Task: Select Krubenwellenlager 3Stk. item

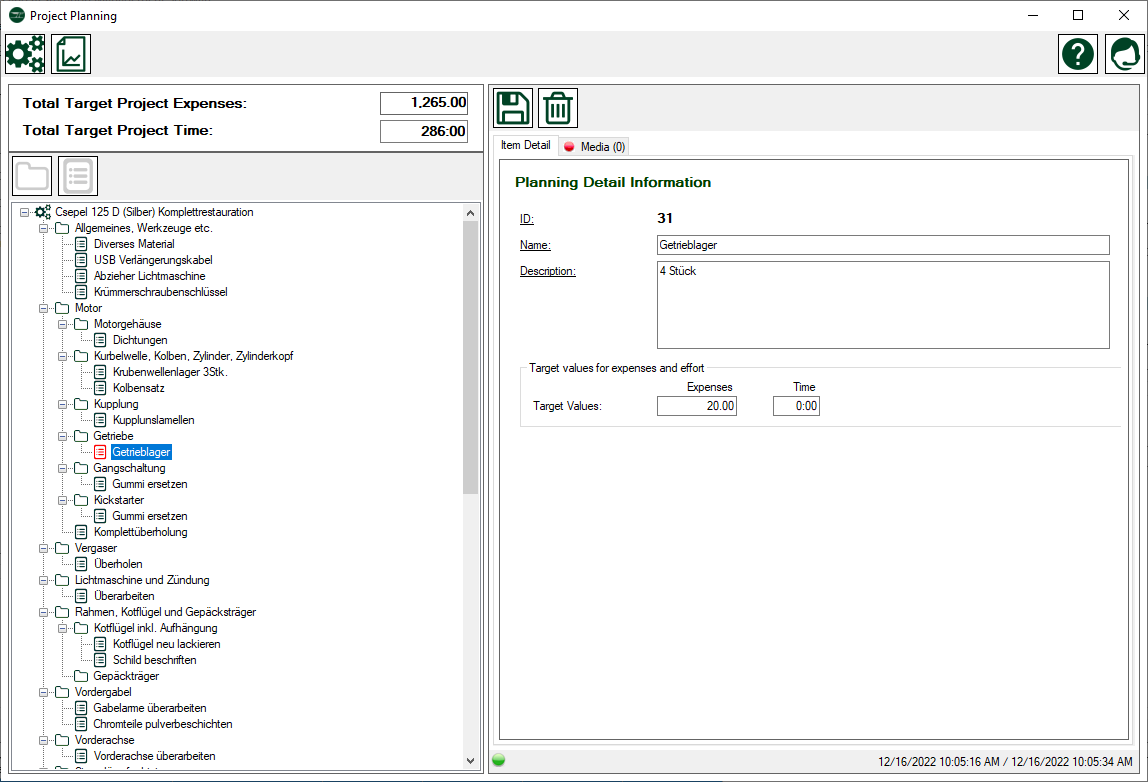Action: 170,372
